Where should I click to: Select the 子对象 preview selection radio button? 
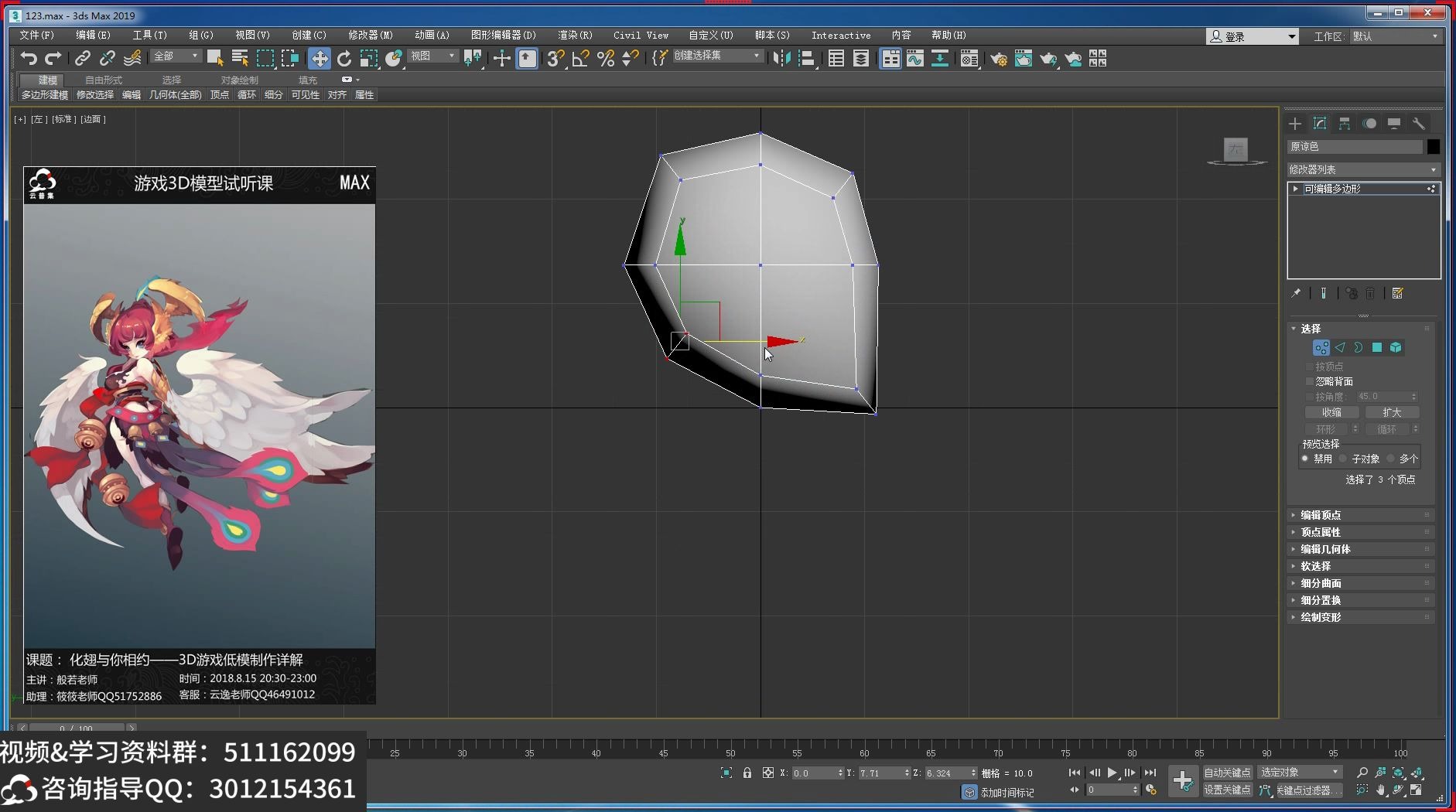tap(1342, 458)
